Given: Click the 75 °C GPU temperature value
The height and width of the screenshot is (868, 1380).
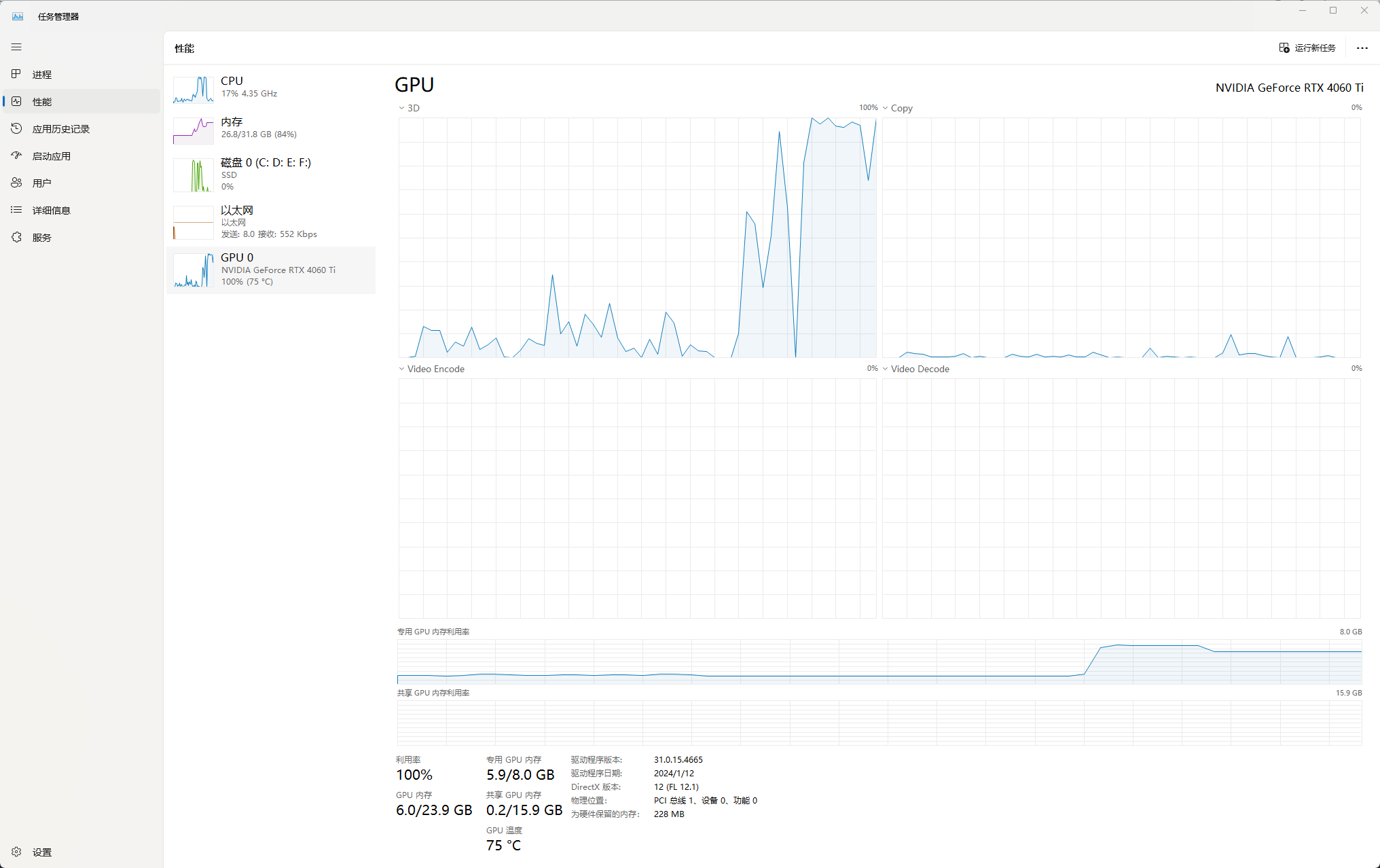Looking at the screenshot, I should (503, 846).
